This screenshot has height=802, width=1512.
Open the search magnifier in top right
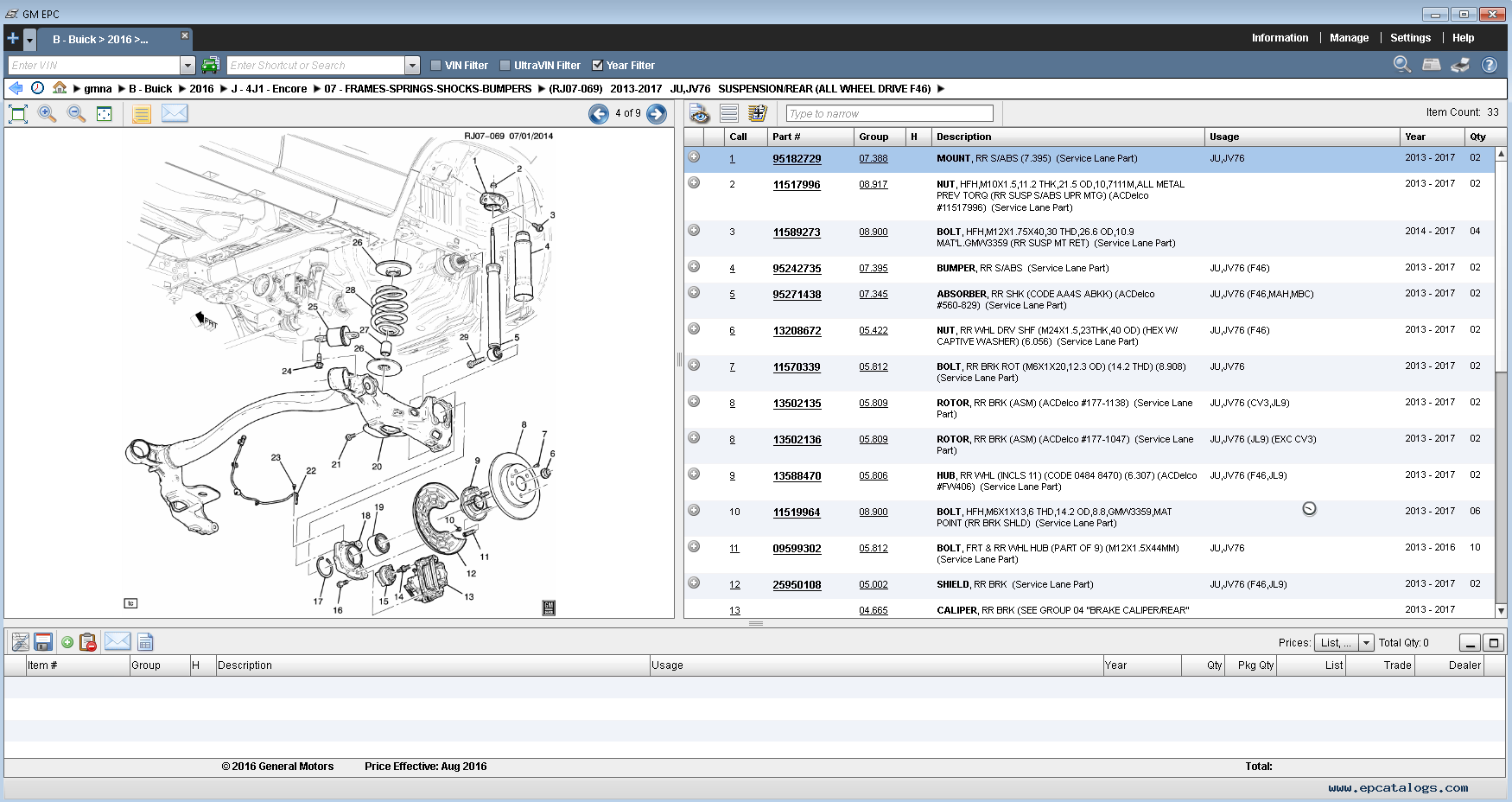pos(1401,65)
